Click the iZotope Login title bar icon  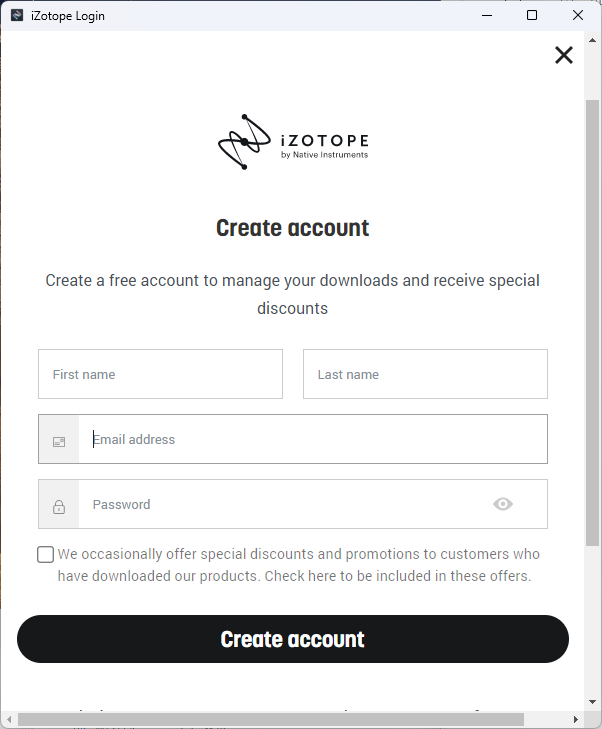pyautogui.click(x=17, y=15)
